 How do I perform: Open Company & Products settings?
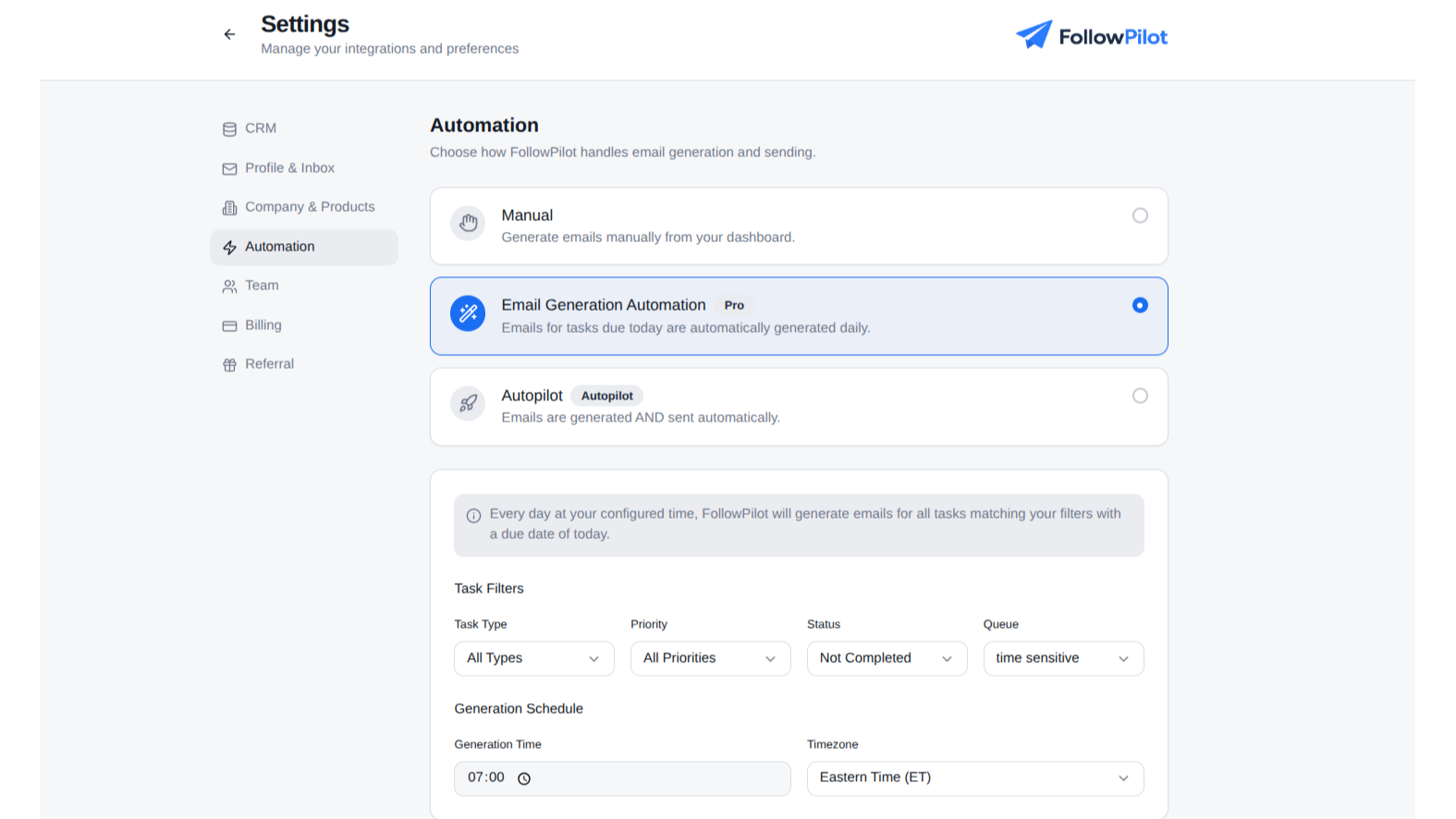pyautogui.click(x=304, y=207)
